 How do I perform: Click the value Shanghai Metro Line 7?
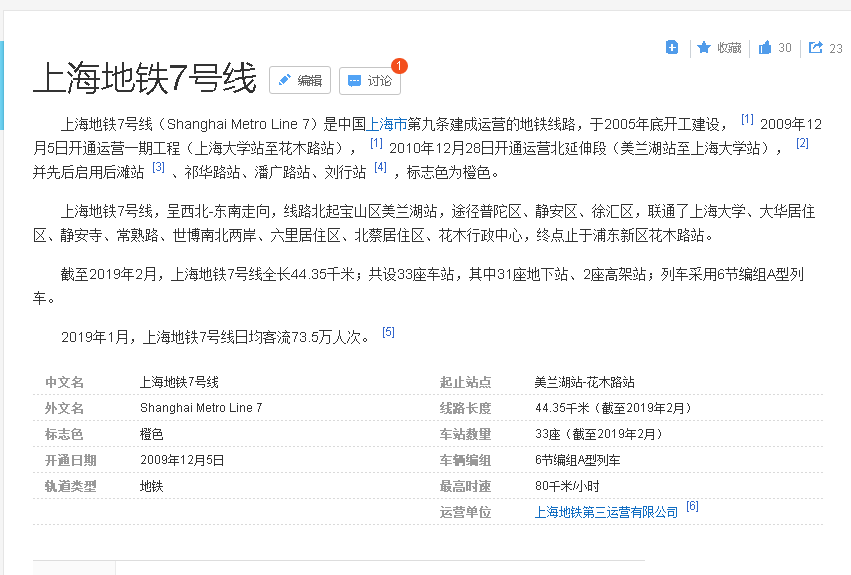(201, 408)
